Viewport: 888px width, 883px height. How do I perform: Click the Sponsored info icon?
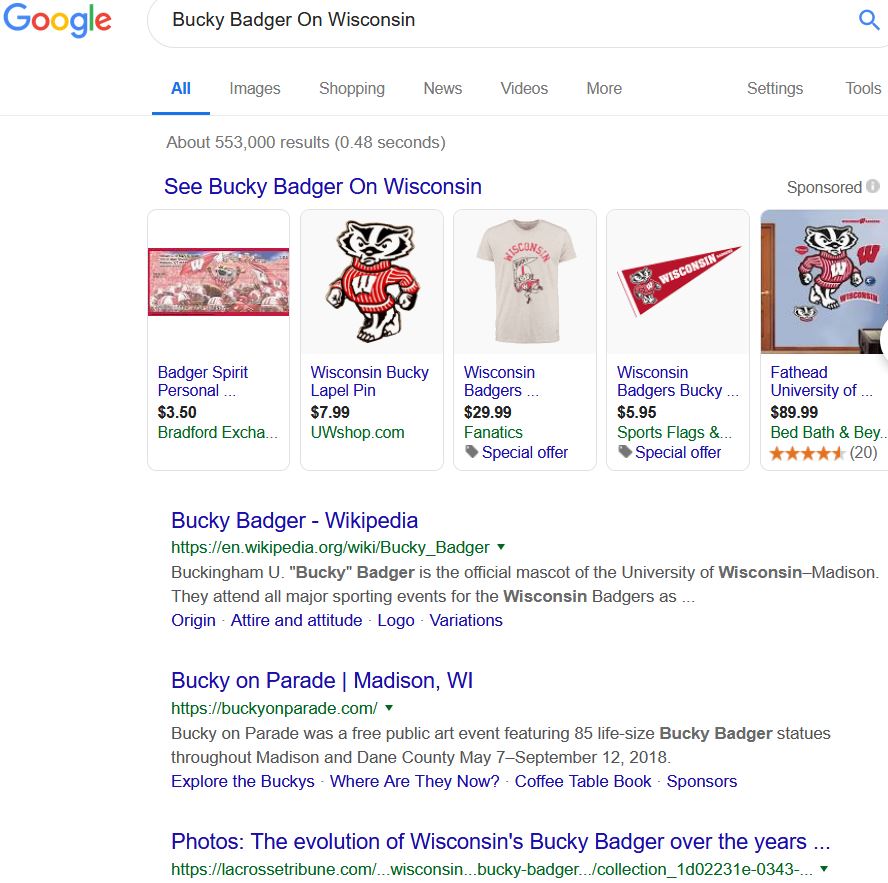coord(873,186)
